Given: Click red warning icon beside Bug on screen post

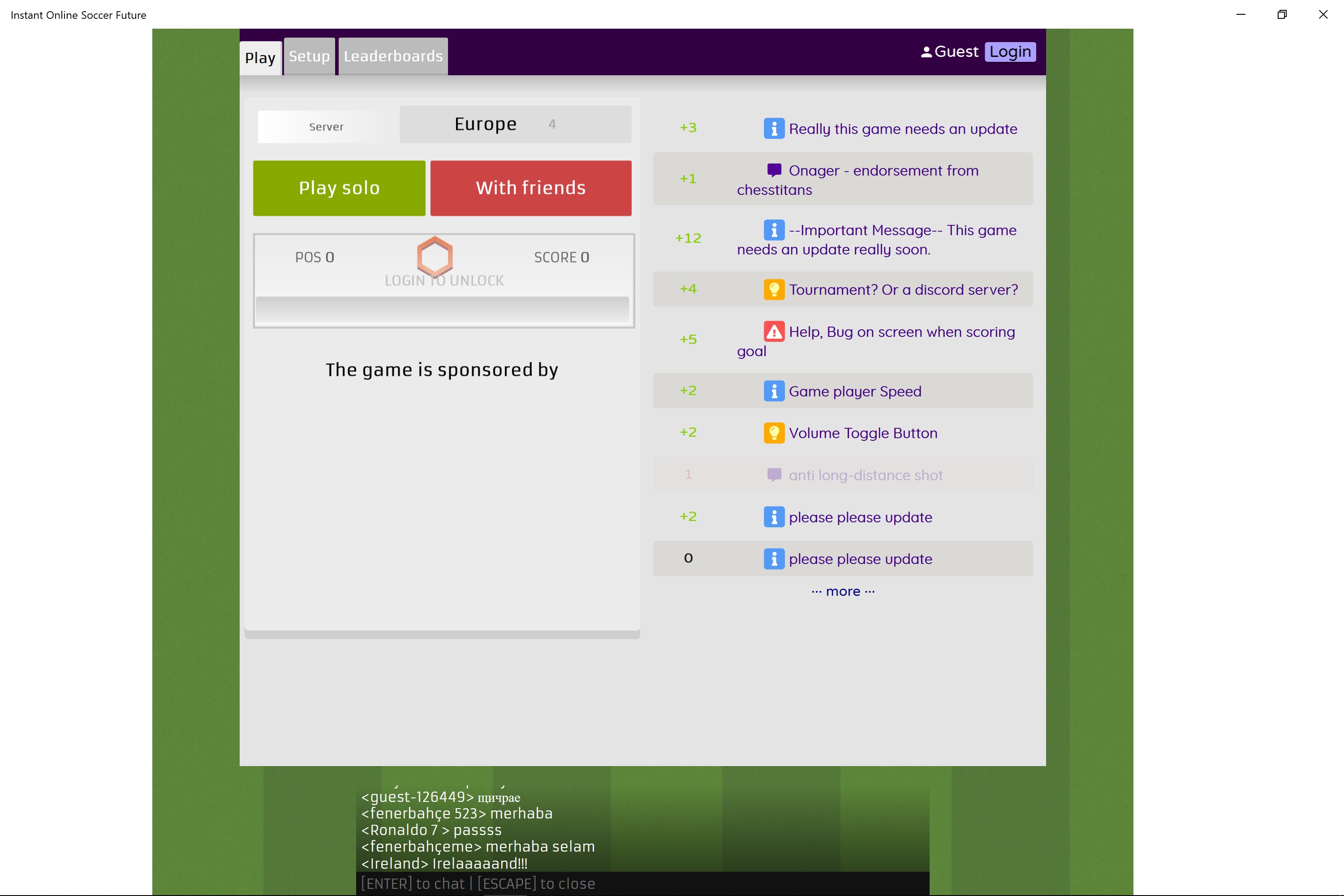Looking at the screenshot, I should pos(774,332).
